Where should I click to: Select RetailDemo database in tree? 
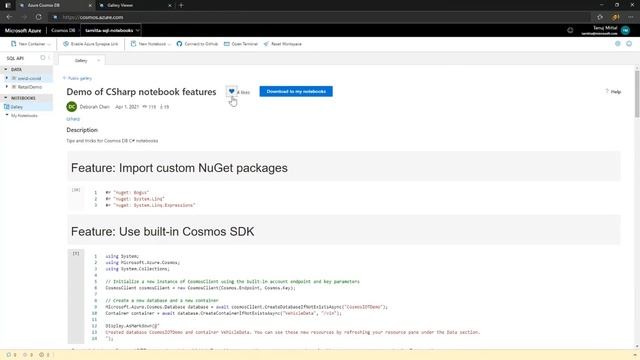[29, 87]
